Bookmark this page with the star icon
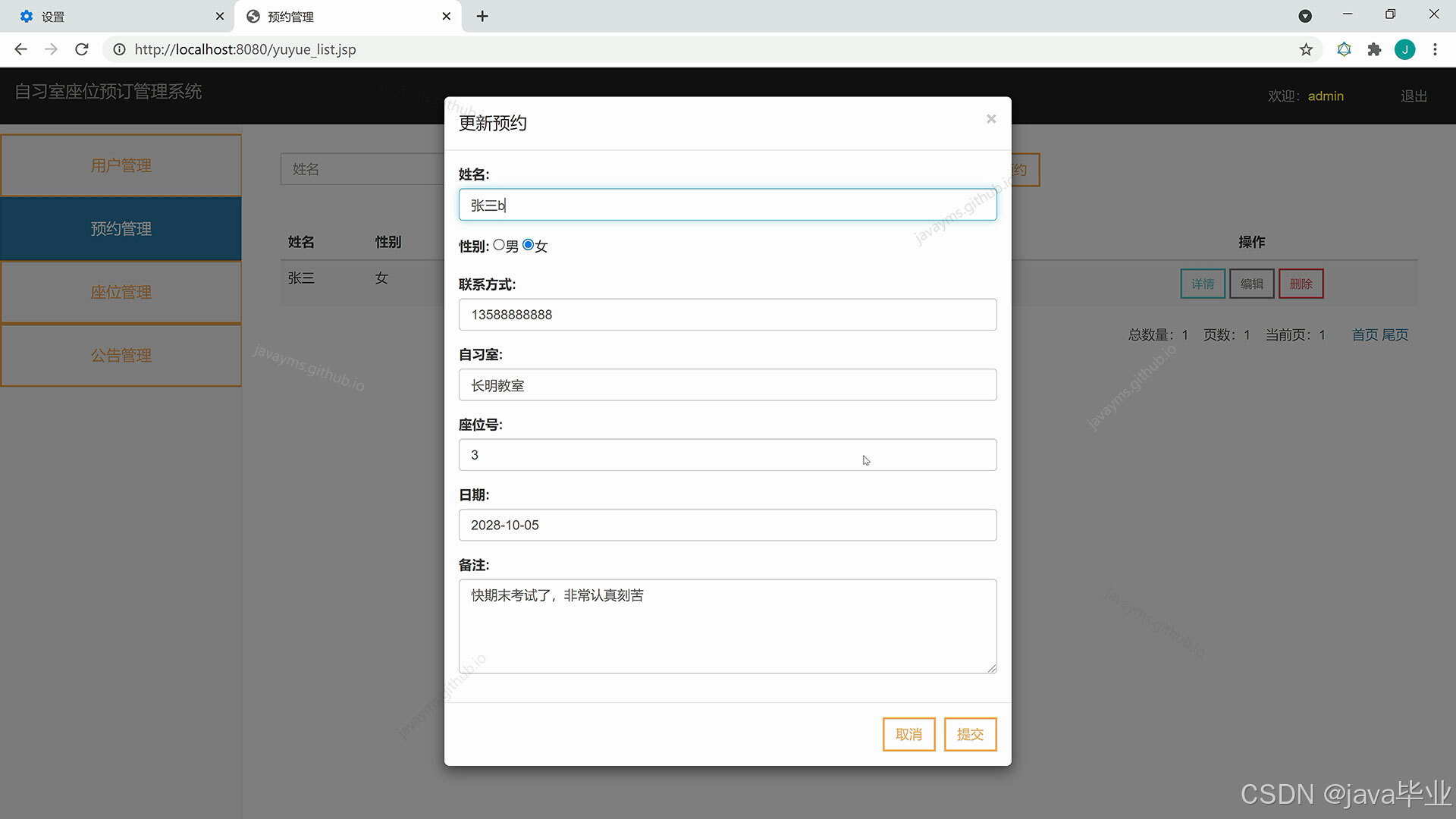 1306,49
